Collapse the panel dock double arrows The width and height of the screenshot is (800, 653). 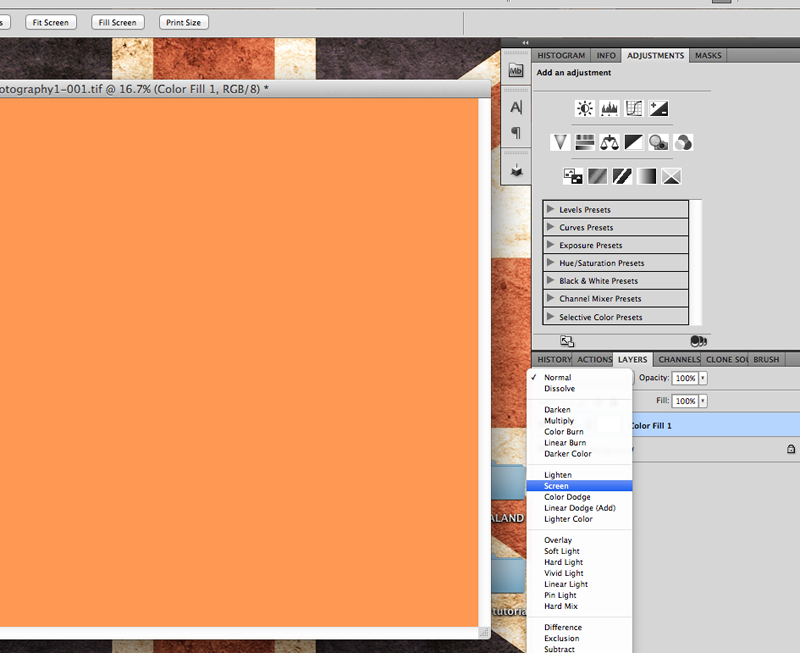pos(525,43)
